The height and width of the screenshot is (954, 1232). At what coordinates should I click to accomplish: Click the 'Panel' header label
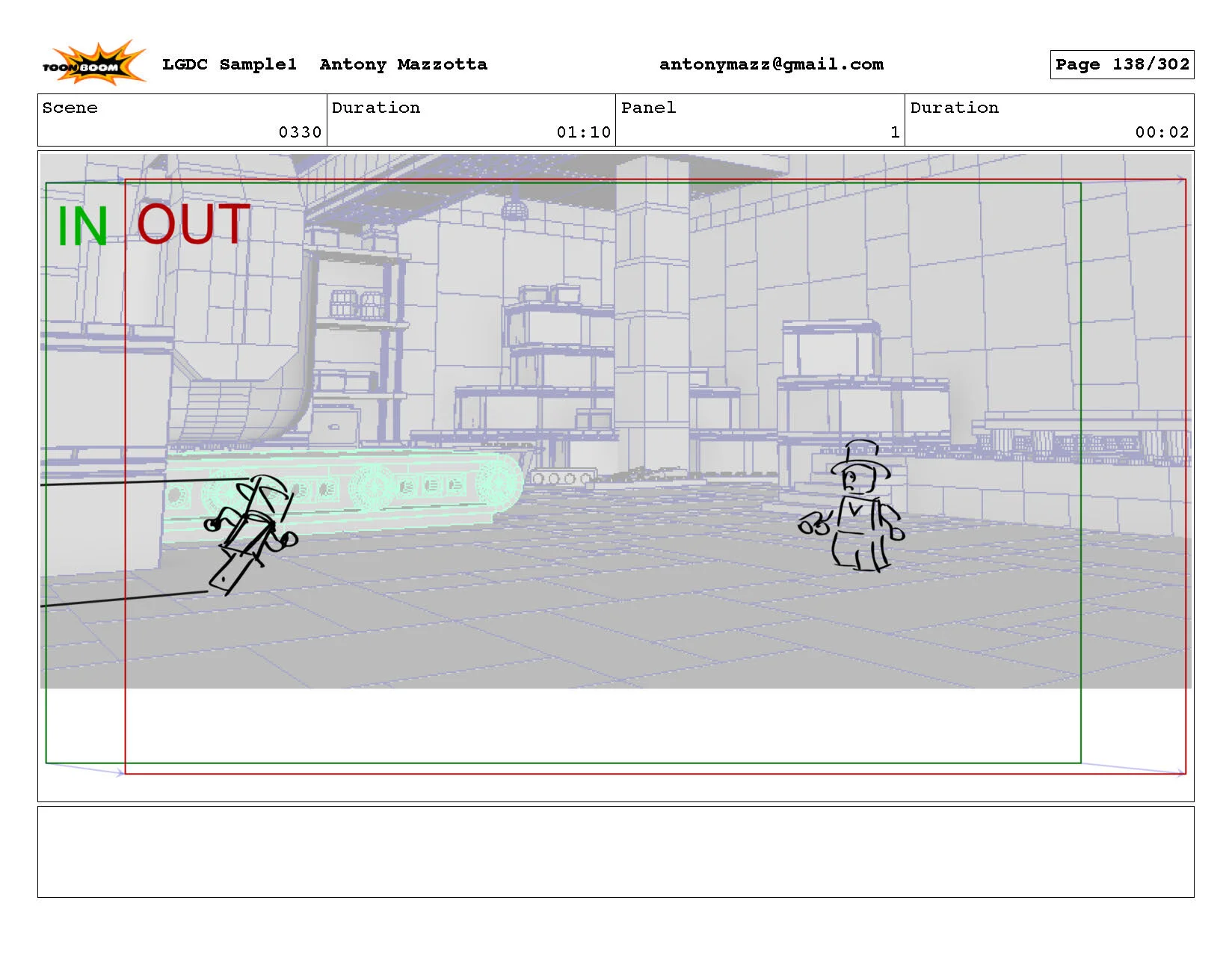[x=648, y=108]
